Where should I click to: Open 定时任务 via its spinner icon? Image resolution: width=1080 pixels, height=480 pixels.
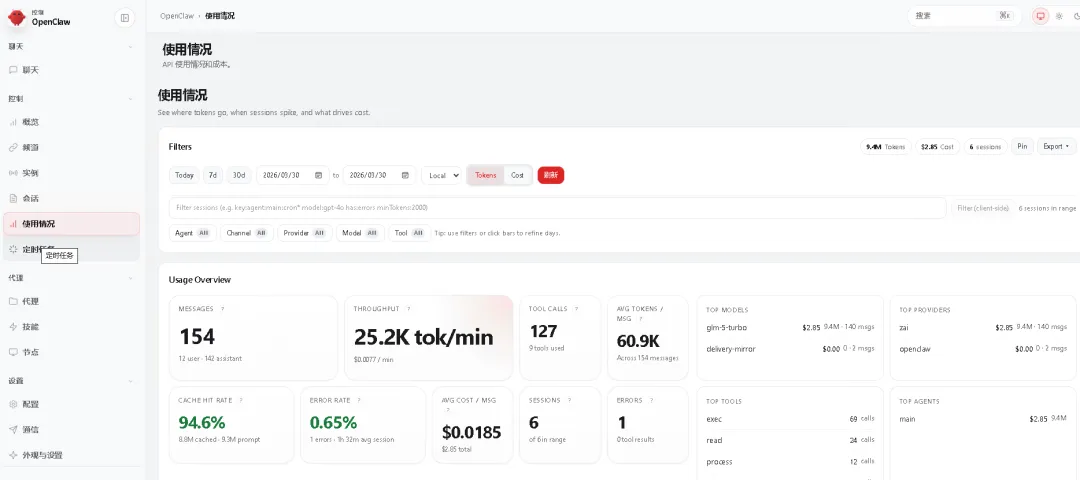[13, 249]
